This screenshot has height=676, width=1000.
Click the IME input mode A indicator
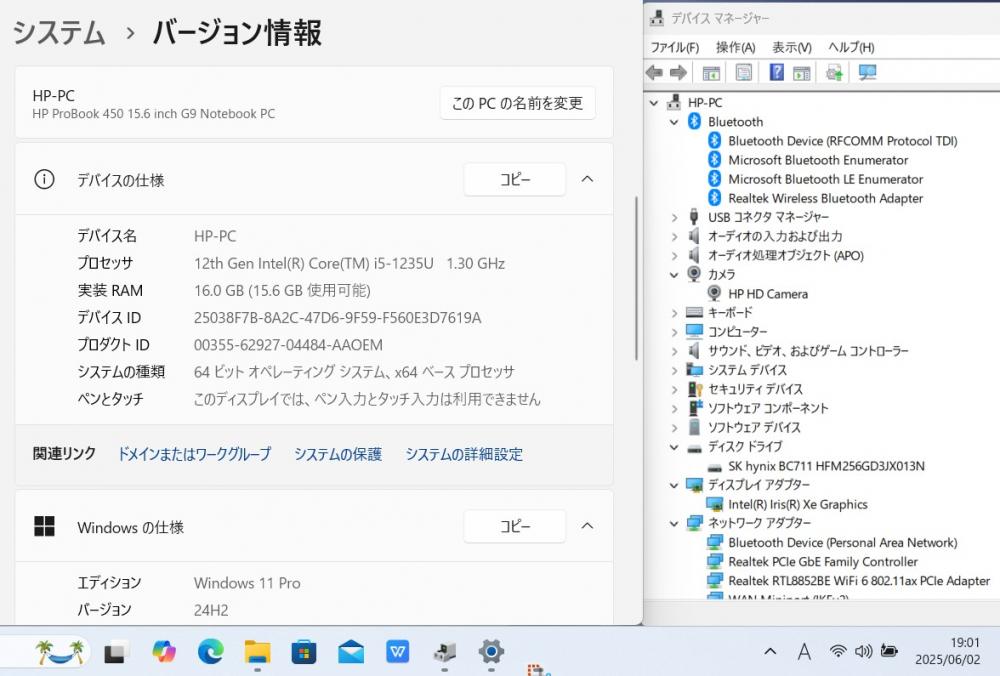pos(804,651)
